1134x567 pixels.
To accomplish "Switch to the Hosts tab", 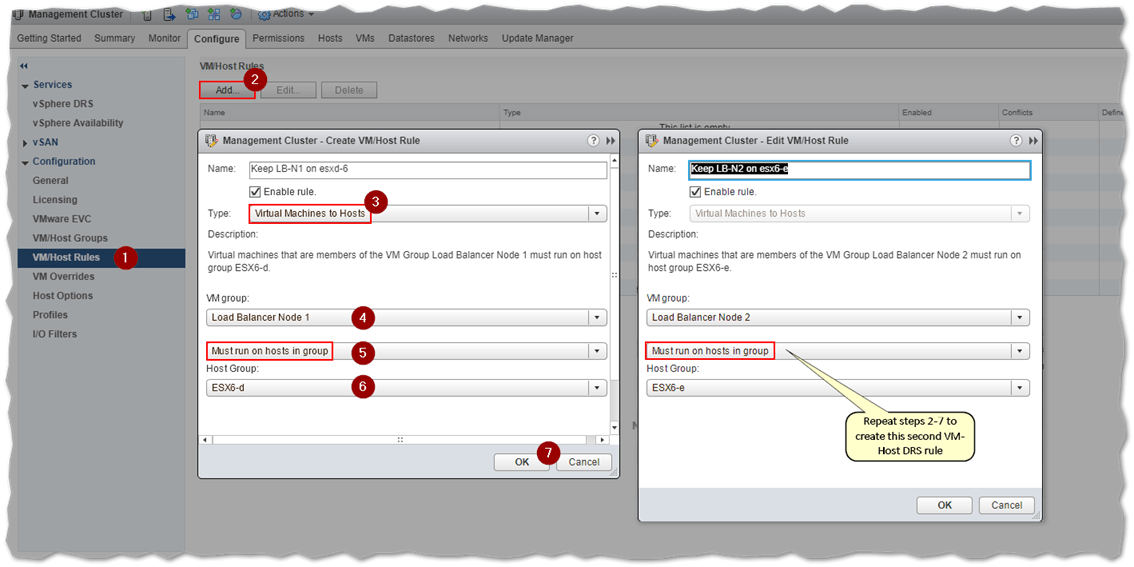I will (331, 38).
